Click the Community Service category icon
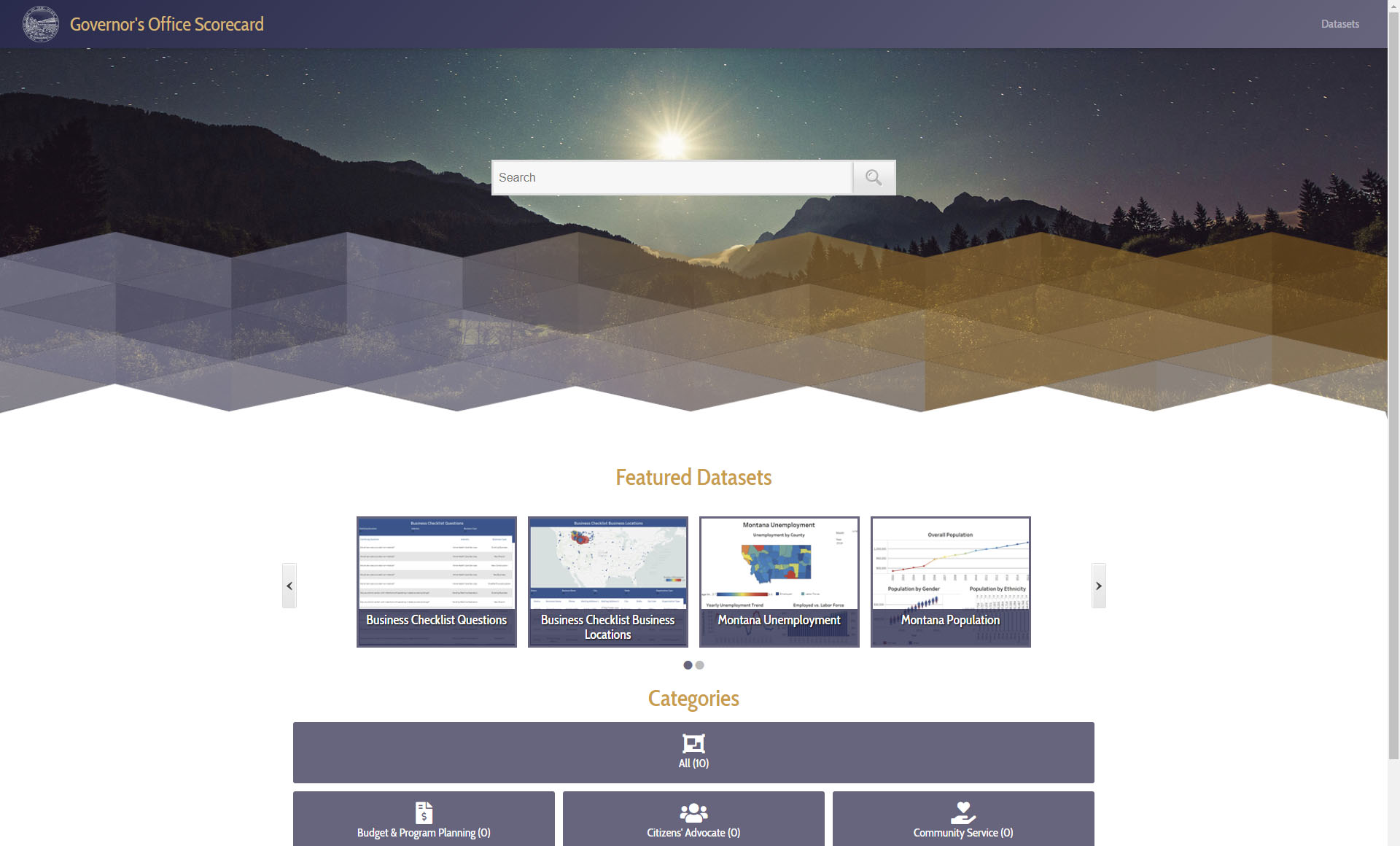1400x846 pixels. [963, 812]
